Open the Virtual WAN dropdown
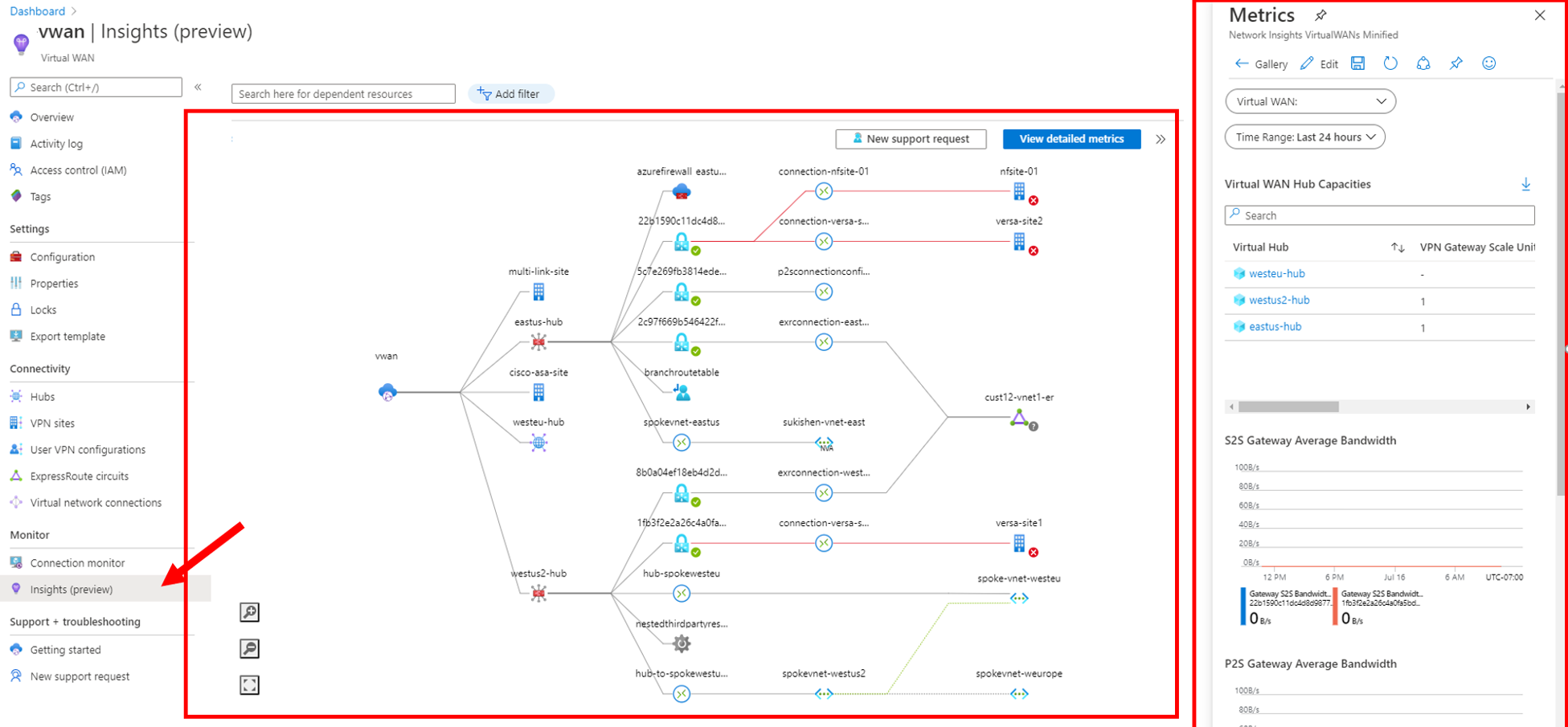Screen dimensions: 1568x727 click(1310, 101)
